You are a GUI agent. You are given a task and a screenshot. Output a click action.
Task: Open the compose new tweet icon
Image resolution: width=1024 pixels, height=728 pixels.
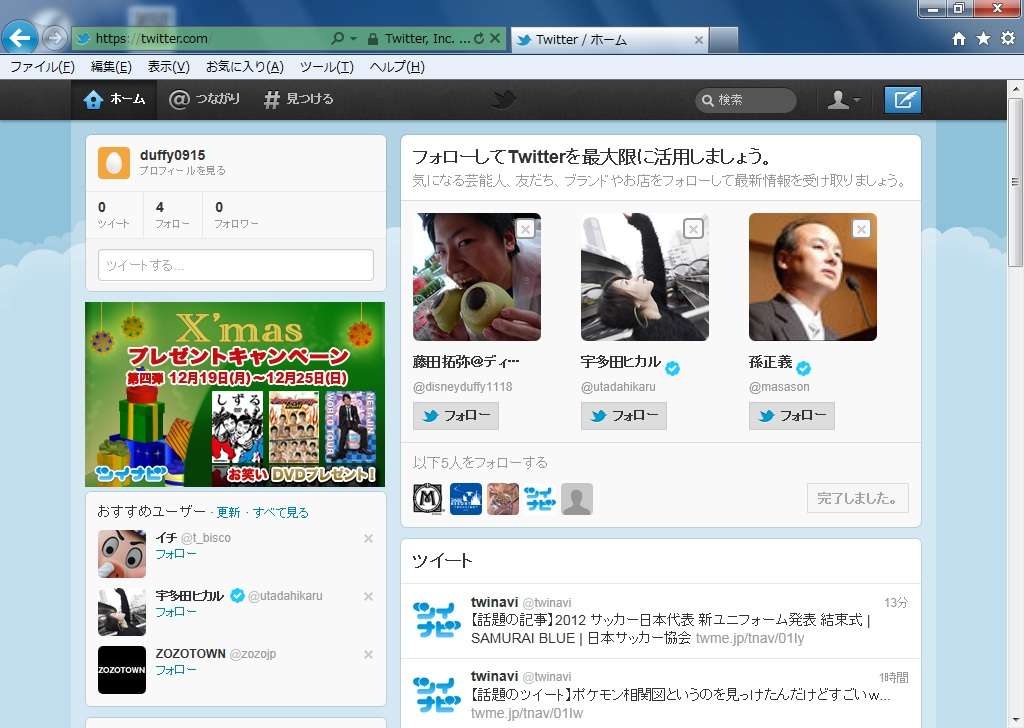(x=903, y=99)
